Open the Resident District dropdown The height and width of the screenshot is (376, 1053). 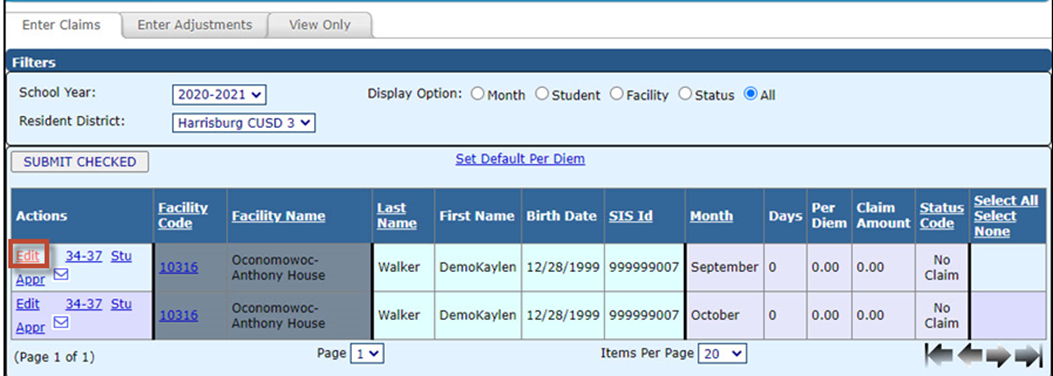244,123
